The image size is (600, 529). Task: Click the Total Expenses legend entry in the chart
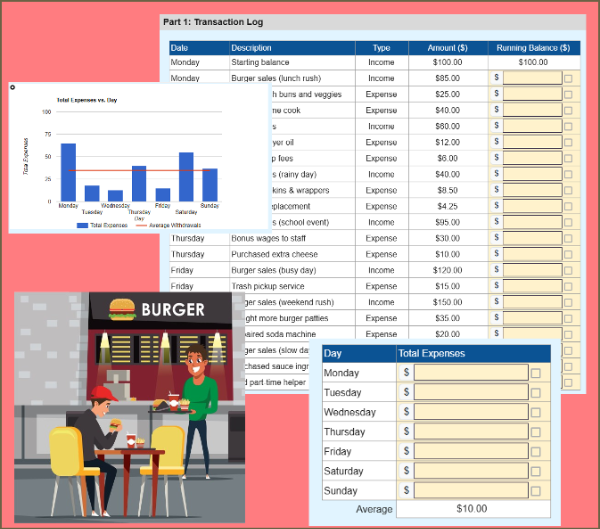pos(102,225)
